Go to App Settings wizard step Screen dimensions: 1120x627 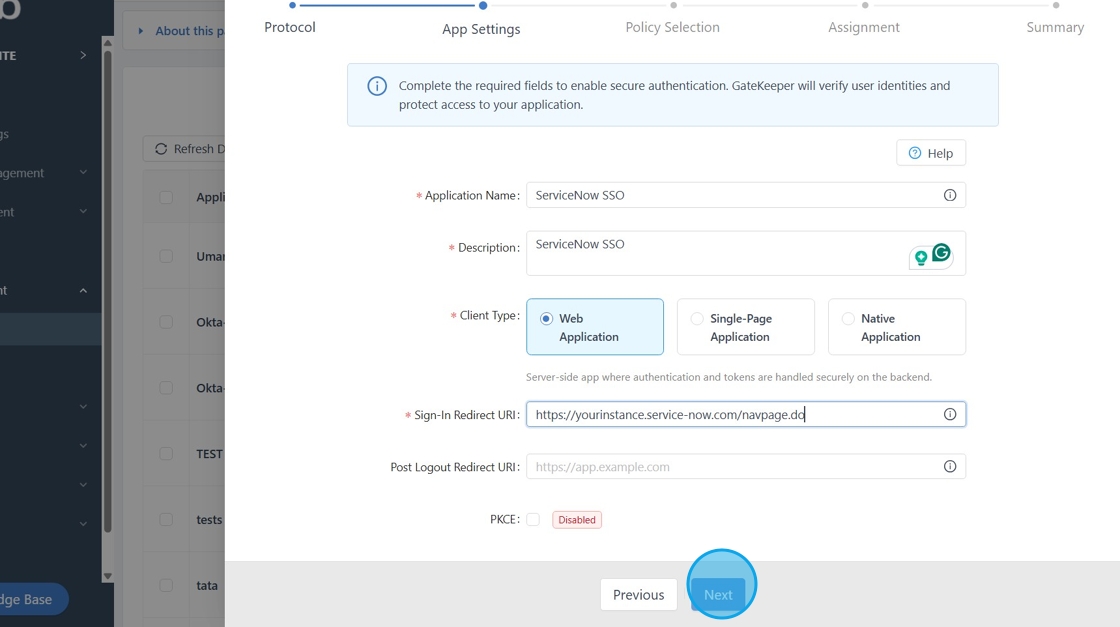pos(481,29)
